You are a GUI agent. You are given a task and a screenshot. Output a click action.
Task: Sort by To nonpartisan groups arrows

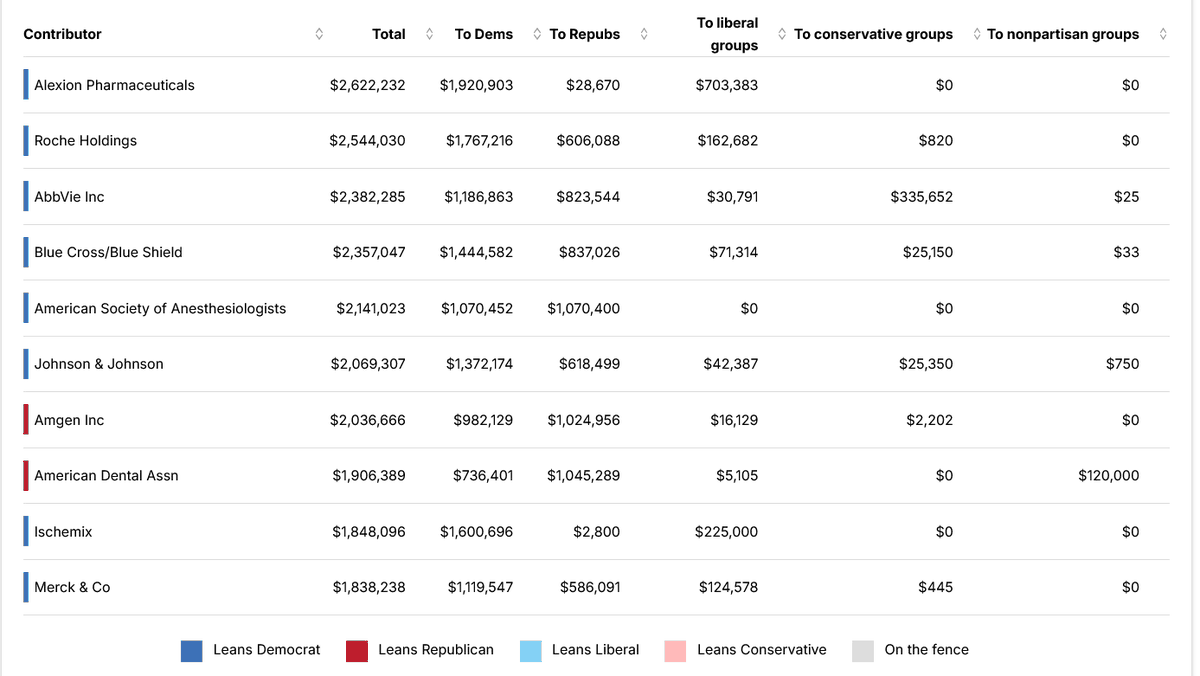click(1163, 34)
